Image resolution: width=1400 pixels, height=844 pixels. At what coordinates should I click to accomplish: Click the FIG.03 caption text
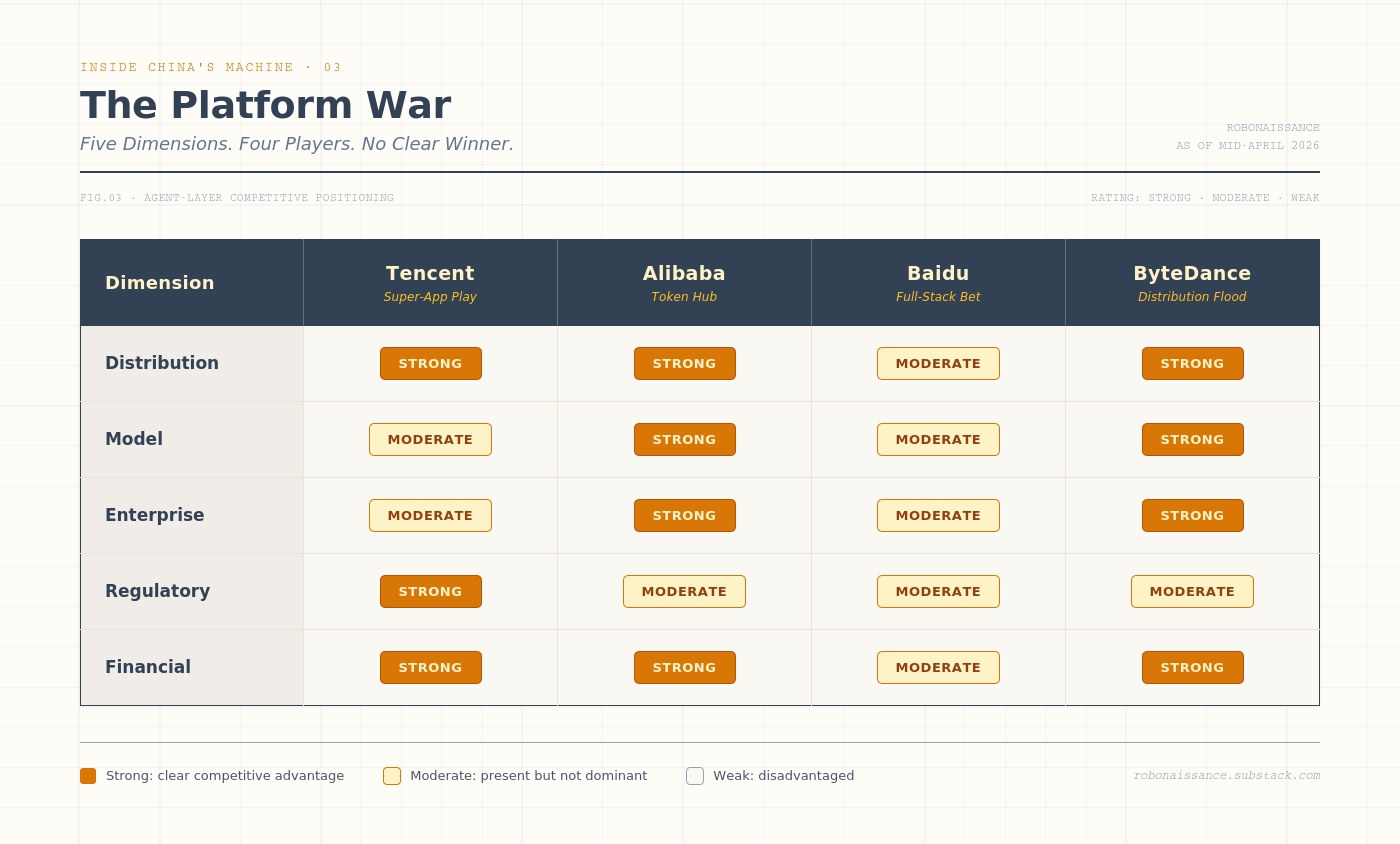[237, 198]
